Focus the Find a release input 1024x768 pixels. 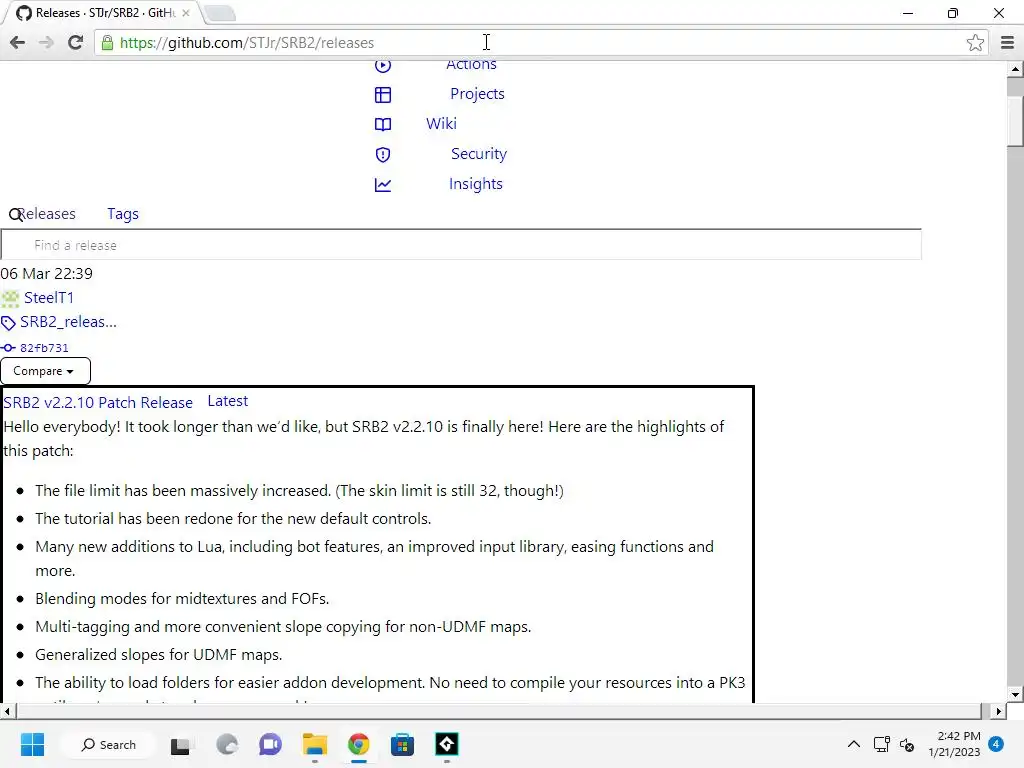pos(461,245)
